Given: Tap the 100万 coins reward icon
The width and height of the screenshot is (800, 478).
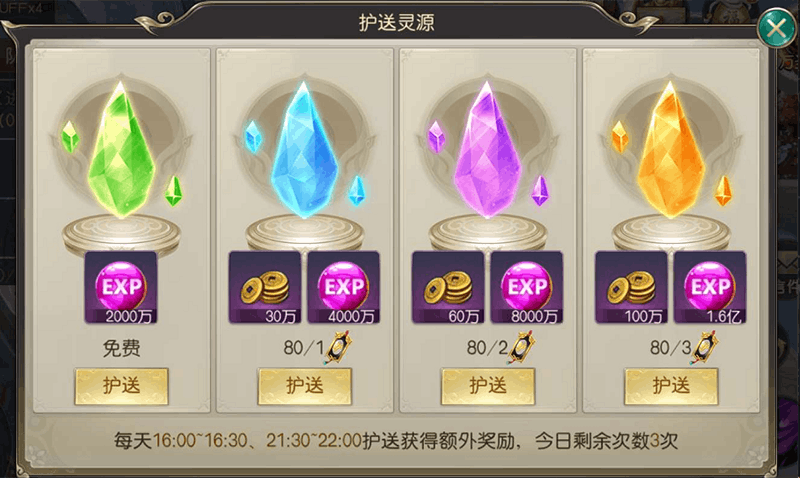Looking at the screenshot, I should point(631,287).
